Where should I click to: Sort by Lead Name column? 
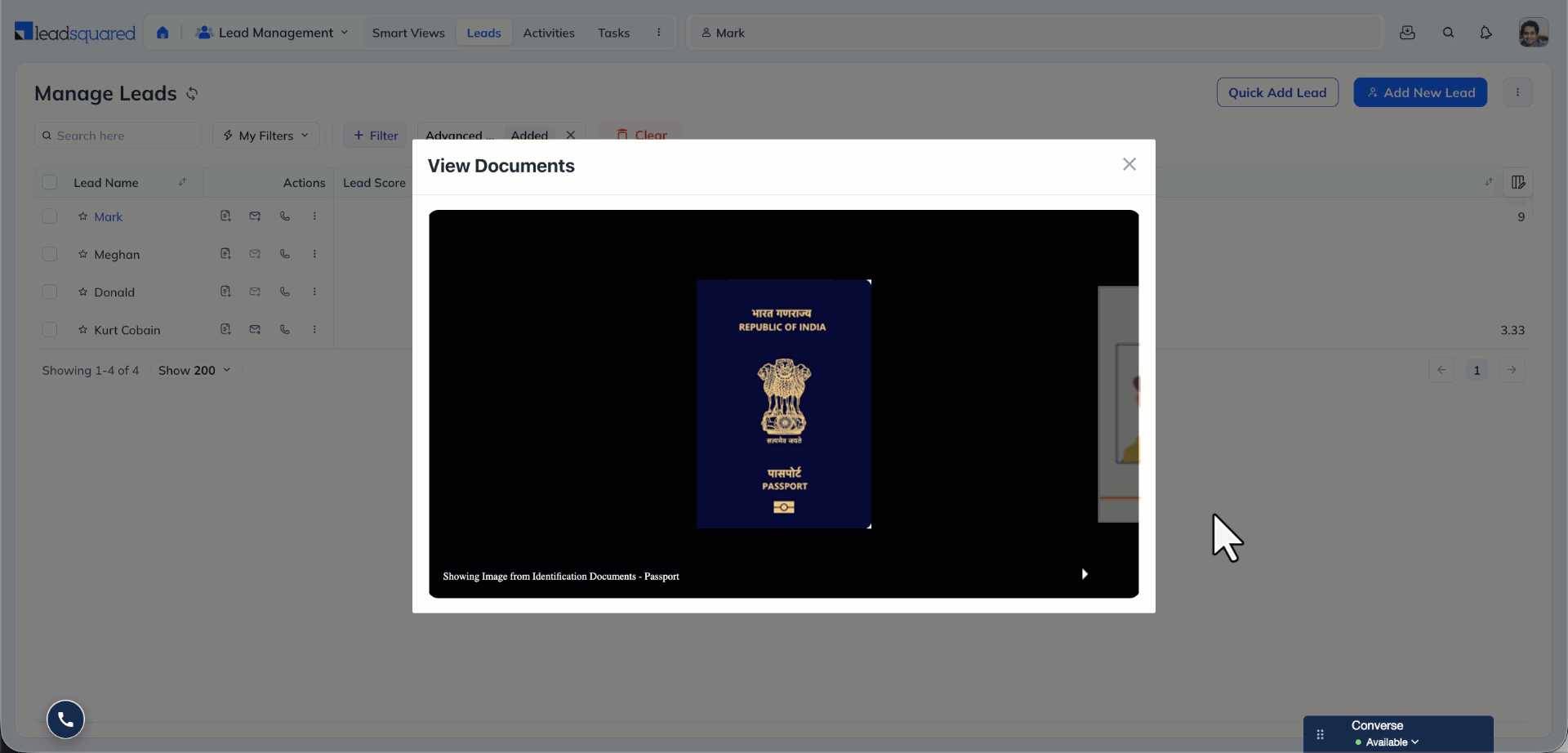[182, 182]
